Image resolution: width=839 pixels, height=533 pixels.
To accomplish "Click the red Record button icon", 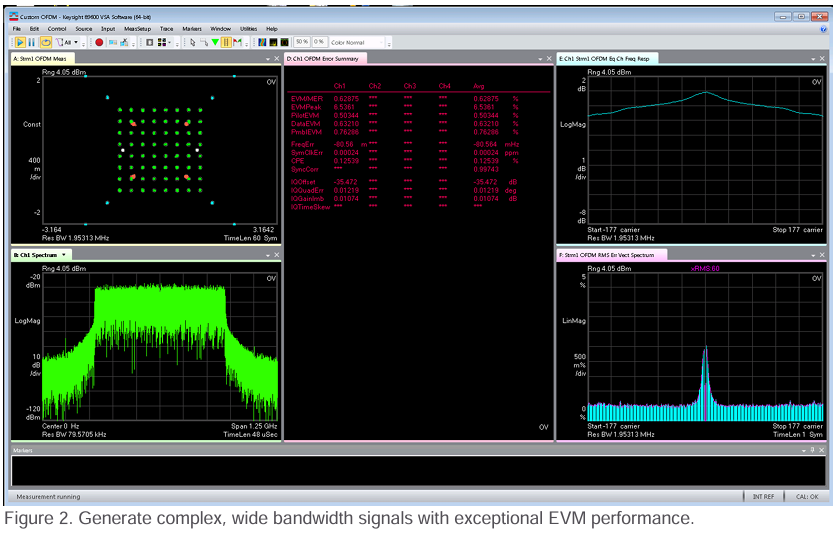I will pos(99,42).
